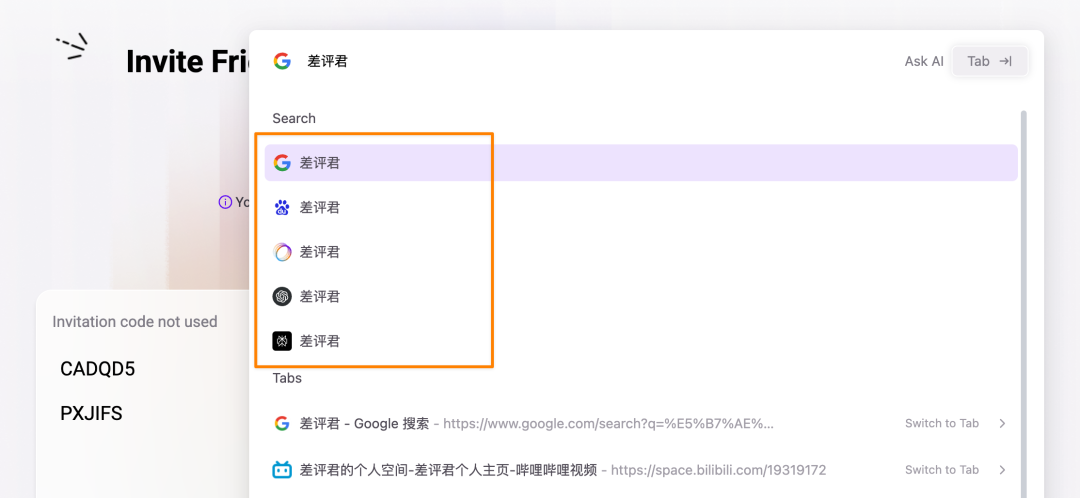1080x498 pixels.
Task: Click the Tab key button next to Ask AI
Action: click(989, 61)
